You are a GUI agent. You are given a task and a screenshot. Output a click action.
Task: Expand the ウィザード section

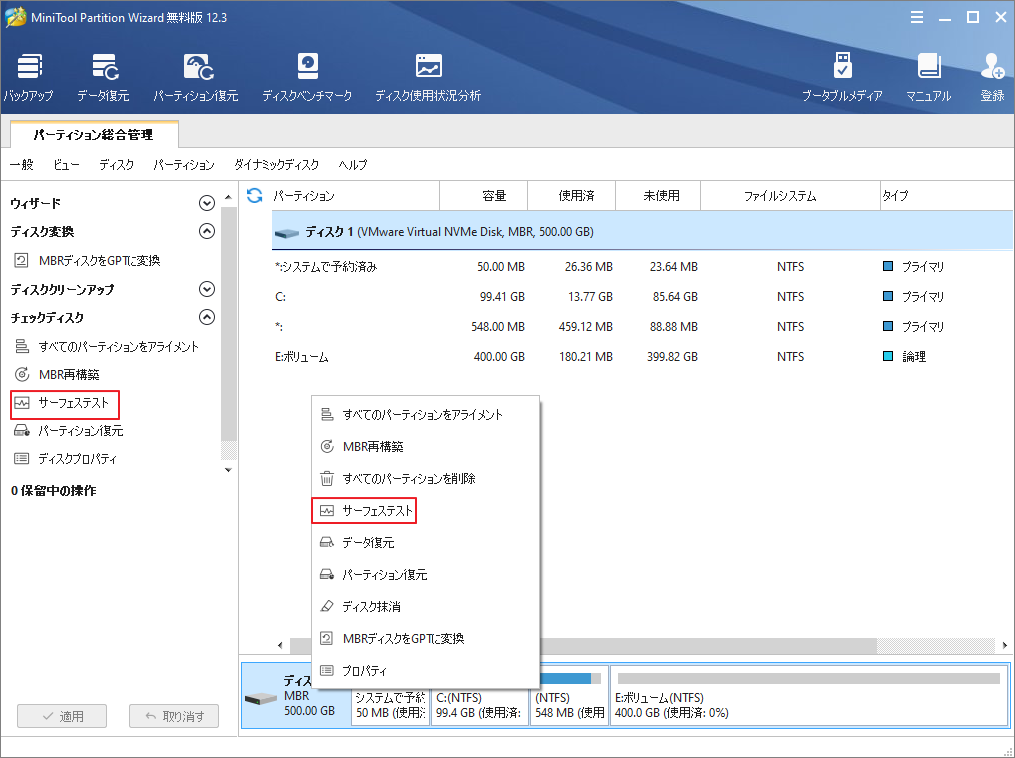pyautogui.click(x=207, y=203)
